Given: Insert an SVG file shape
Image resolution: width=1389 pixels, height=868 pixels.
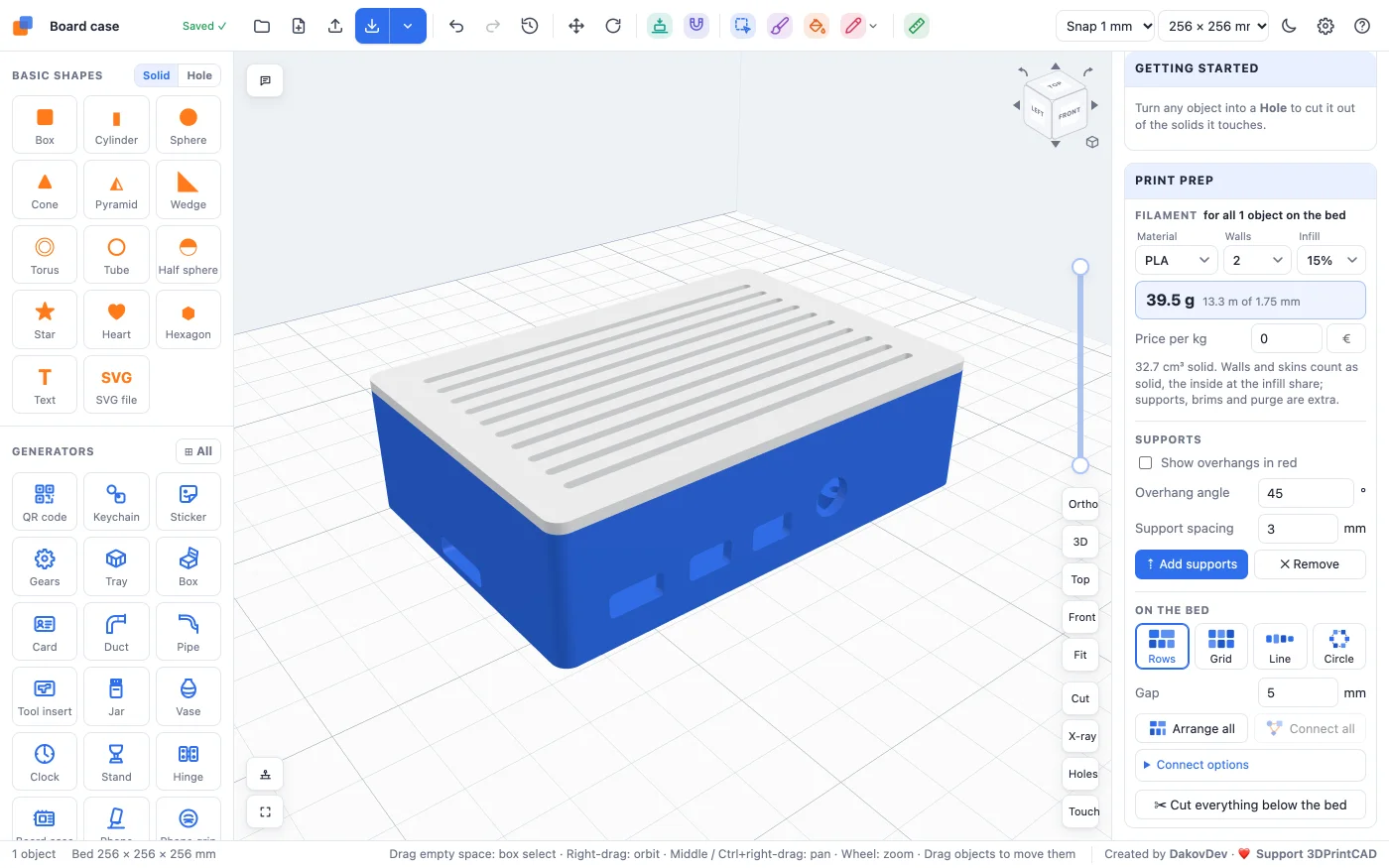Looking at the screenshot, I should click(116, 385).
